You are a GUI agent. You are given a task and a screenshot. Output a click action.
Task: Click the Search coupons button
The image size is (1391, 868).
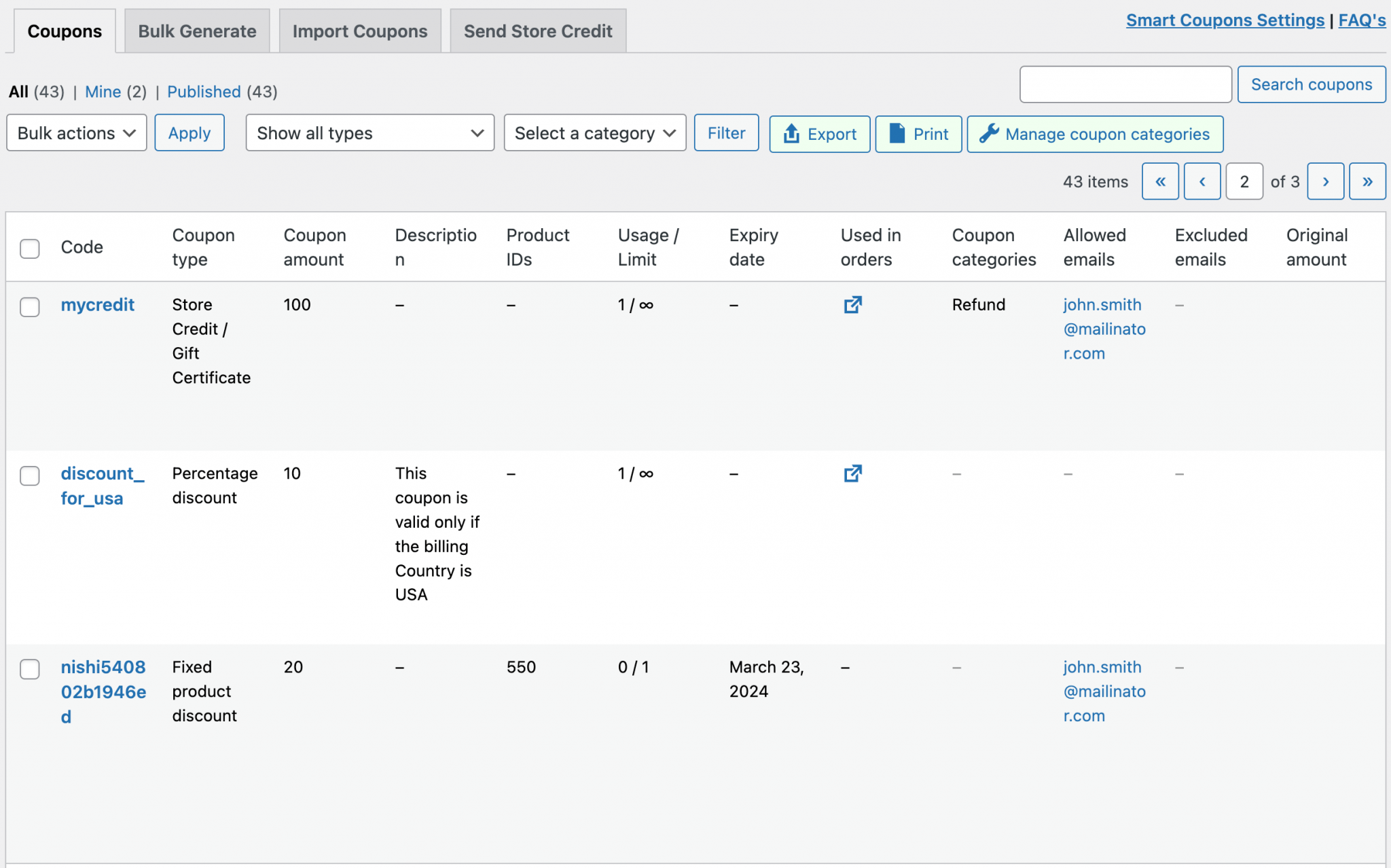point(1311,84)
